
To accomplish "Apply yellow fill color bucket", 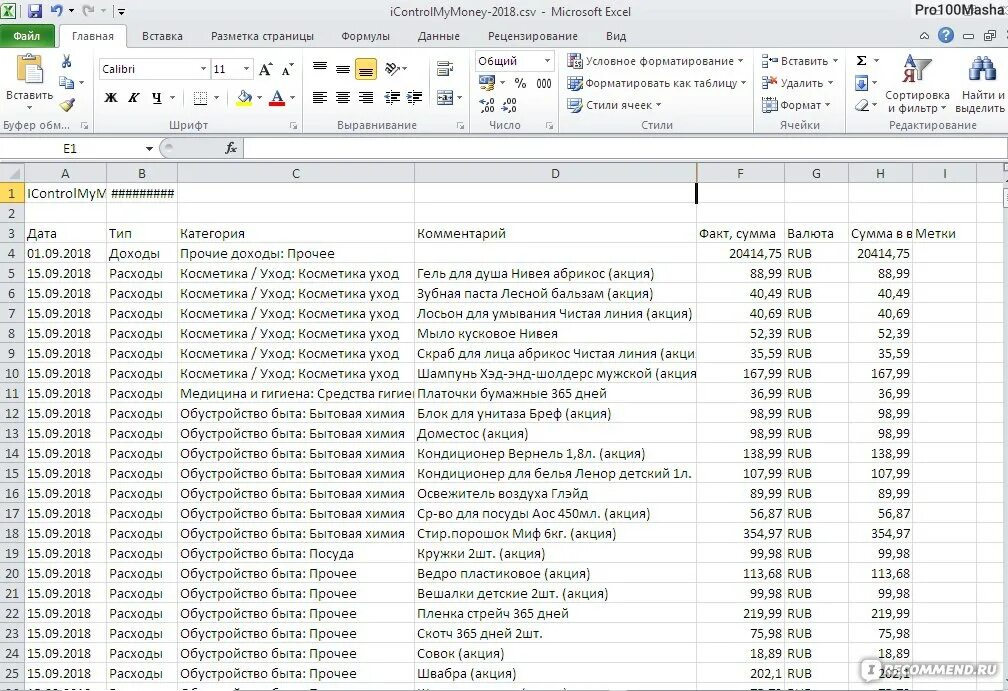I will [244, 98].
